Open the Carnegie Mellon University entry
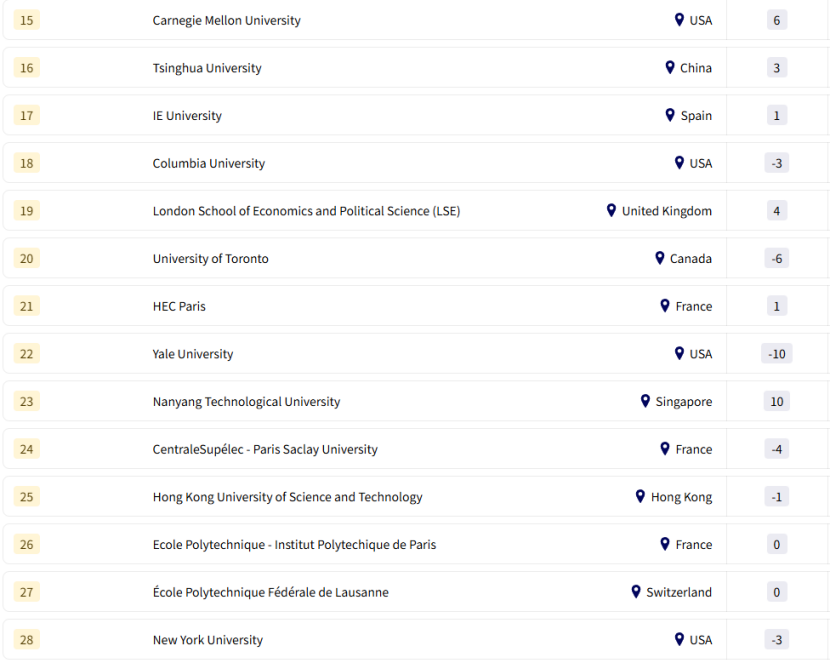 (226, 20)
